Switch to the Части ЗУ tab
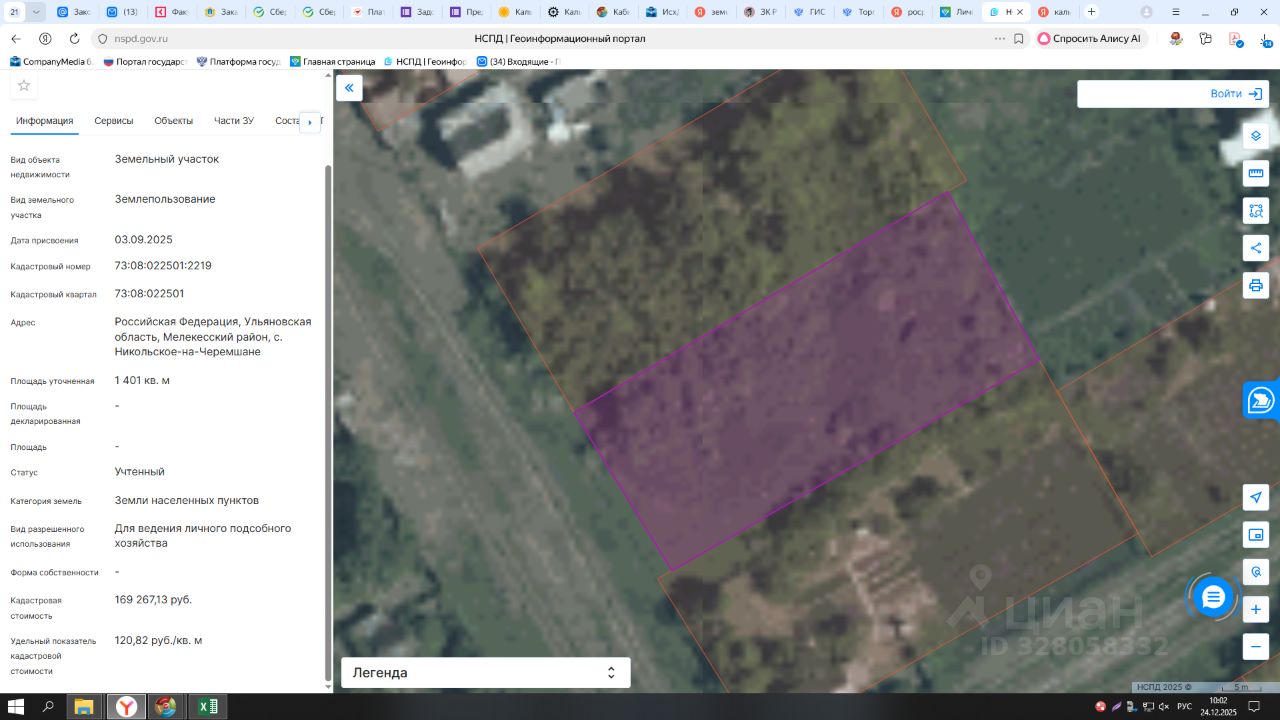The image size is (1280, 720). pos(234,121)
